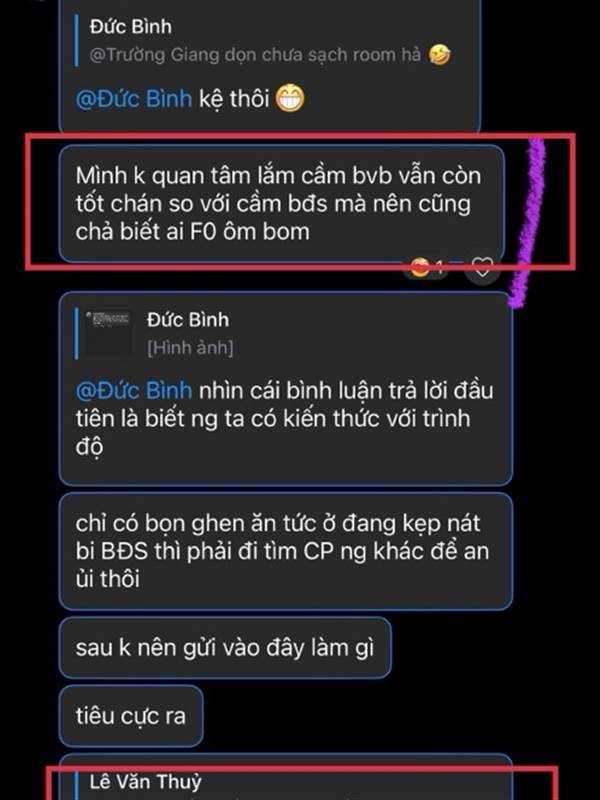Select the message 'sau k nên gửi vào đây làm gì'
Screen dimensions: 600x800
pos(225,647)
